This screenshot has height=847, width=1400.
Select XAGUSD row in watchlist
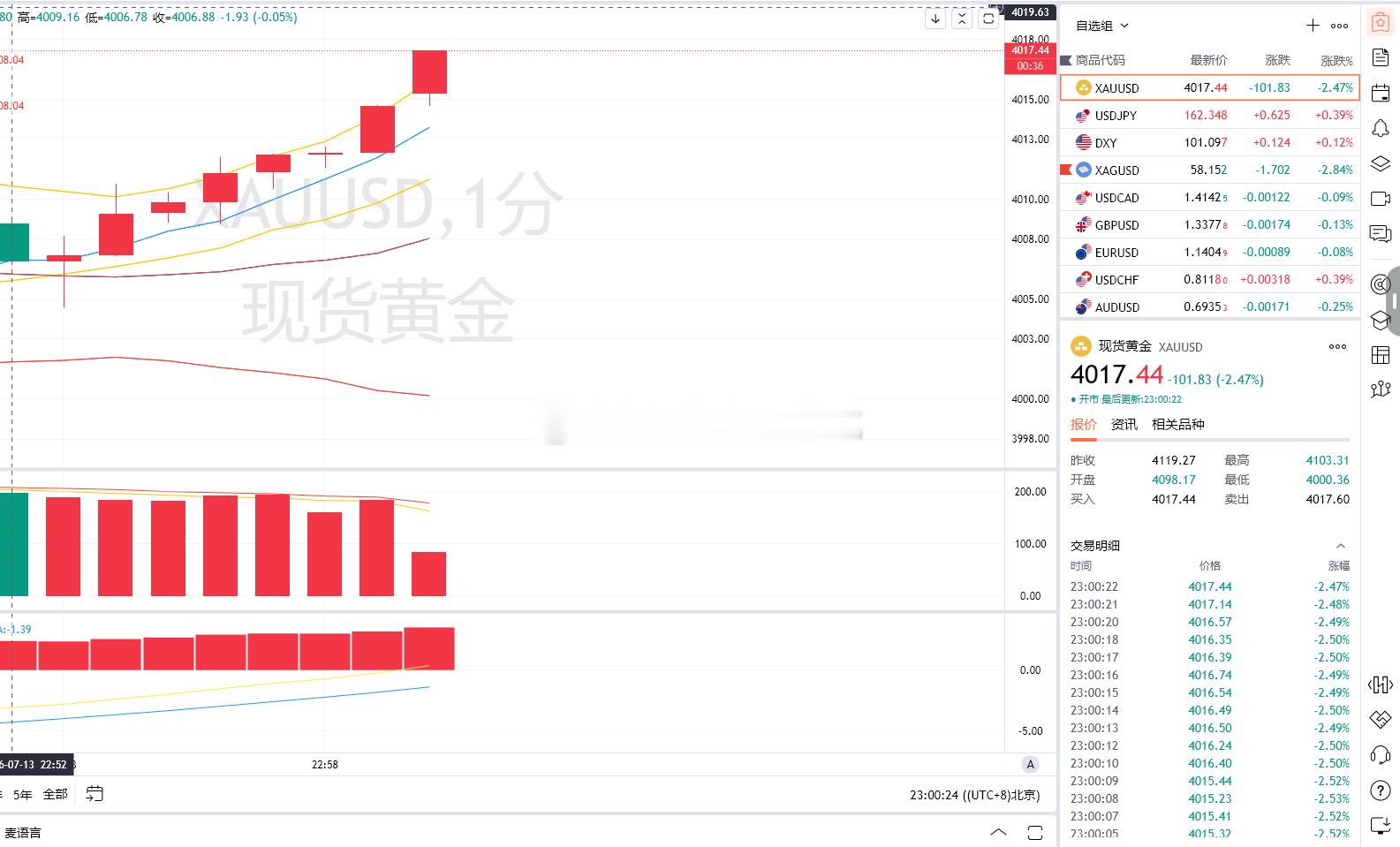[x=1209, y=170]
